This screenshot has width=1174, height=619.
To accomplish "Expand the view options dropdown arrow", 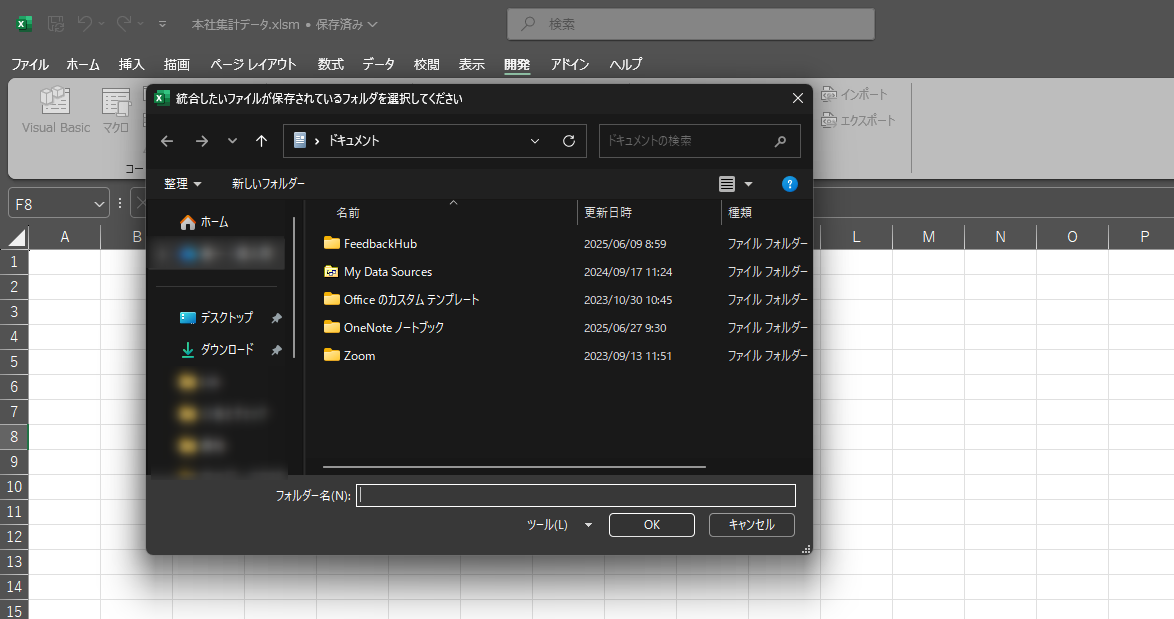I will [748, 184].
